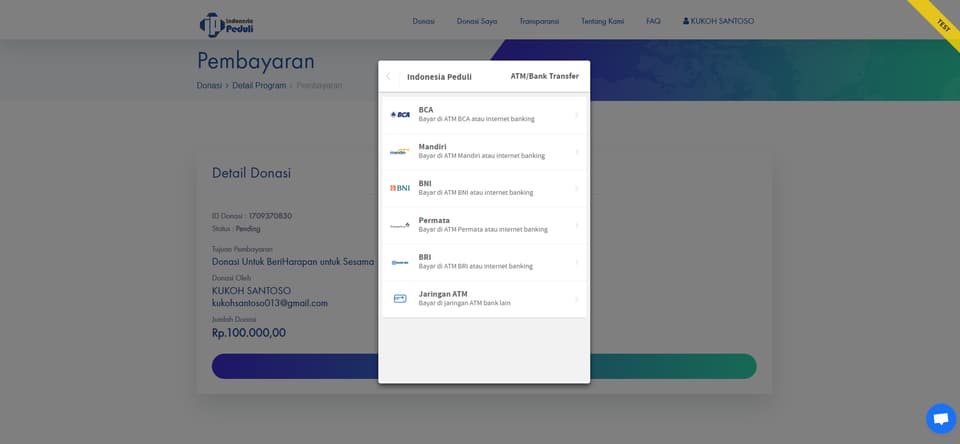Click the email kukohsantoso013@gmail.com
The width and height of the screenshot is (960, 444).
[x=270, y=303]
